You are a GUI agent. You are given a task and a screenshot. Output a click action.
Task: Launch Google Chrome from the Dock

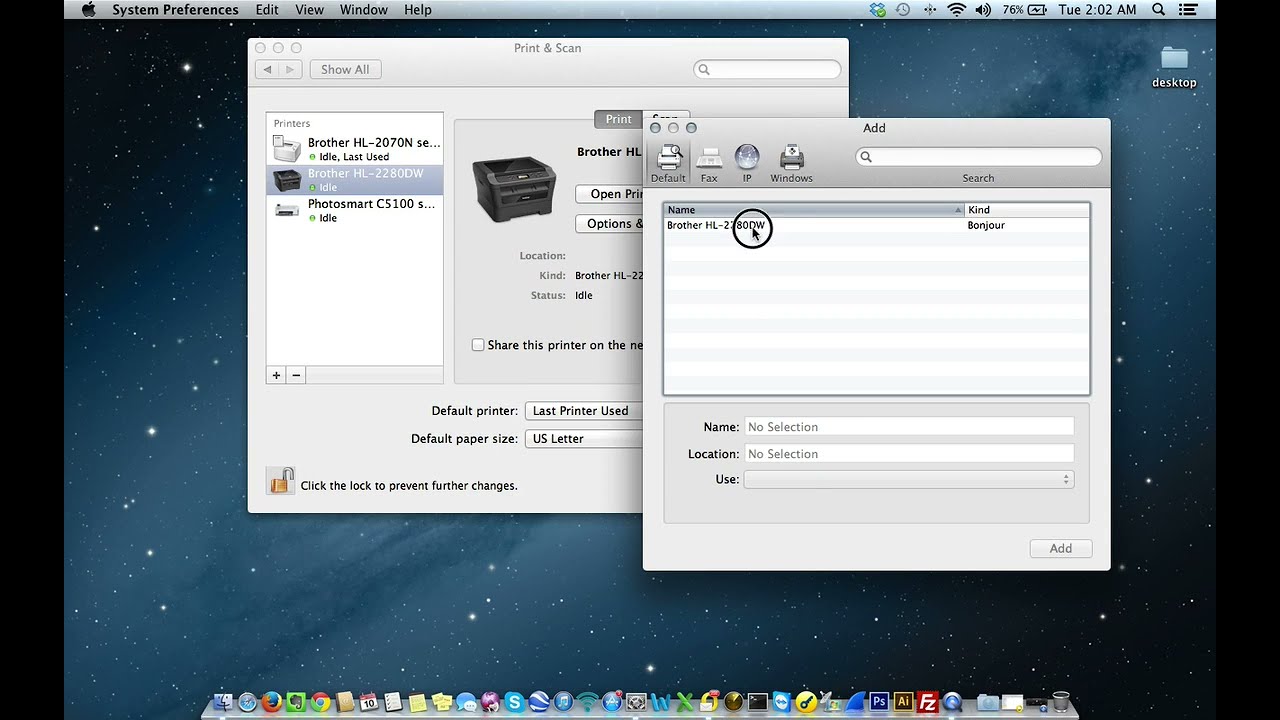tap(320, 702)
